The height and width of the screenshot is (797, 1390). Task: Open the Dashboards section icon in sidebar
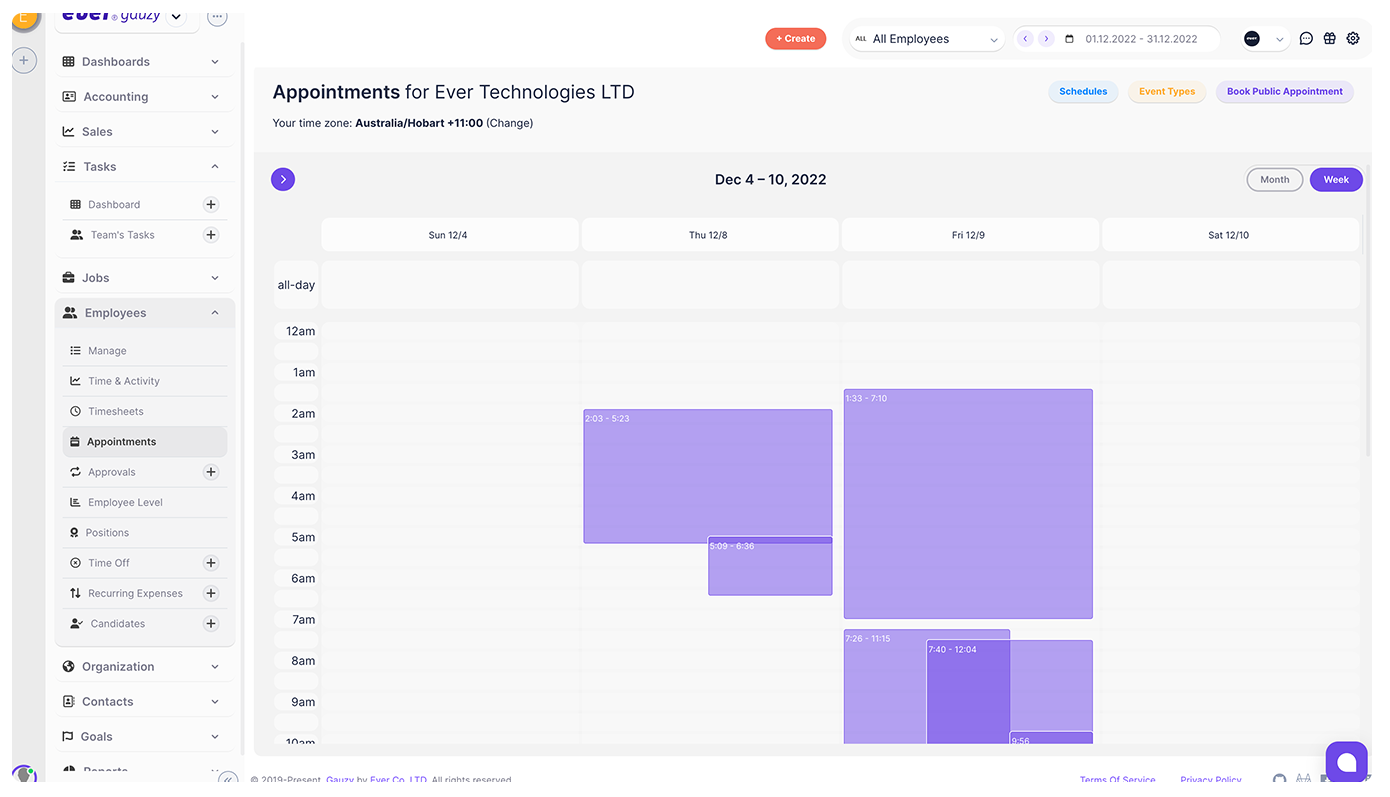[67, 61]
